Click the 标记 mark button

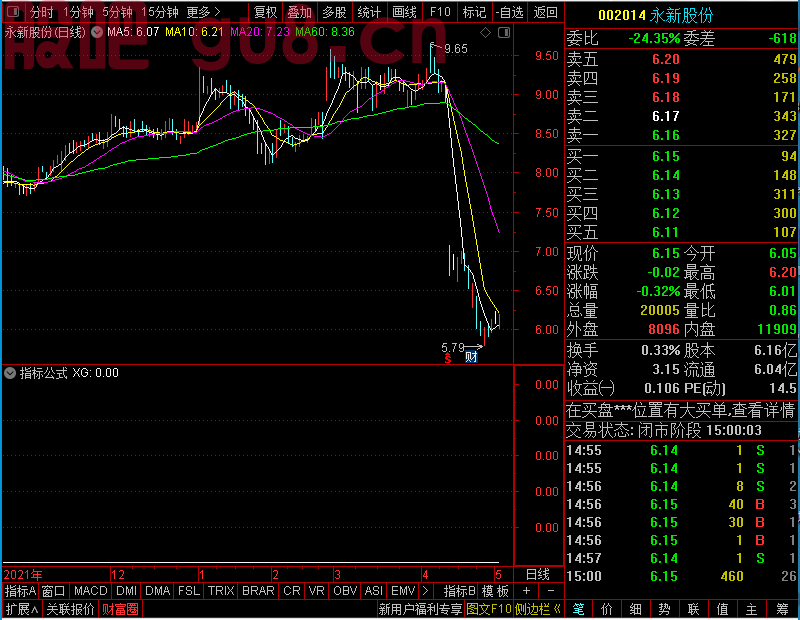[474, 12]
